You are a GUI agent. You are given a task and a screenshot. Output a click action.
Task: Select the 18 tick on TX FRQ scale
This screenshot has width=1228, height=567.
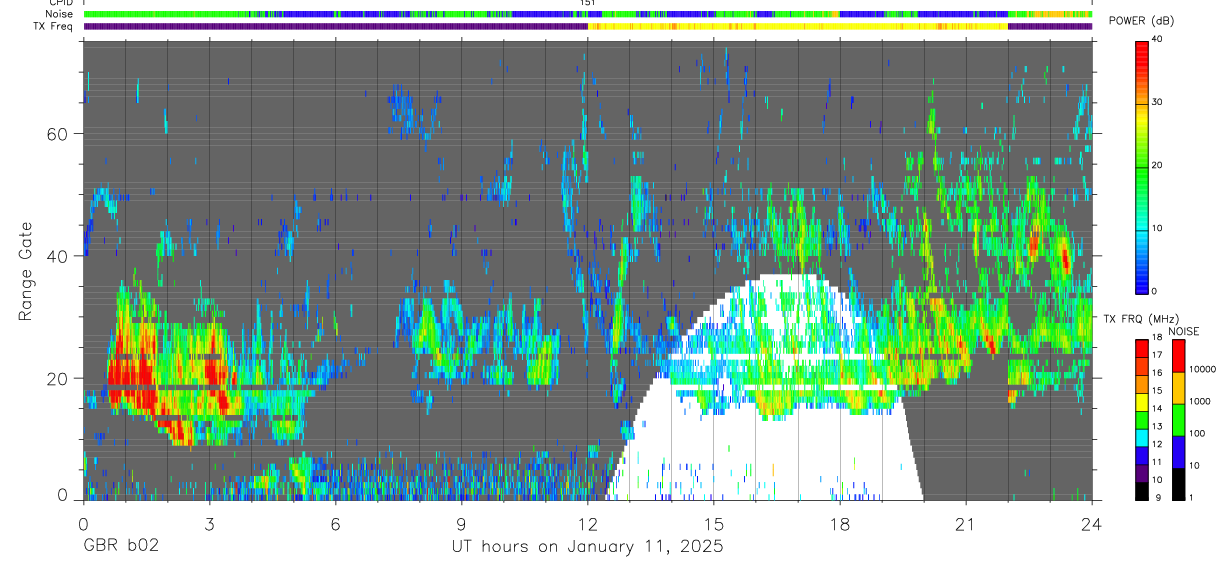(x=1158, y=339)
